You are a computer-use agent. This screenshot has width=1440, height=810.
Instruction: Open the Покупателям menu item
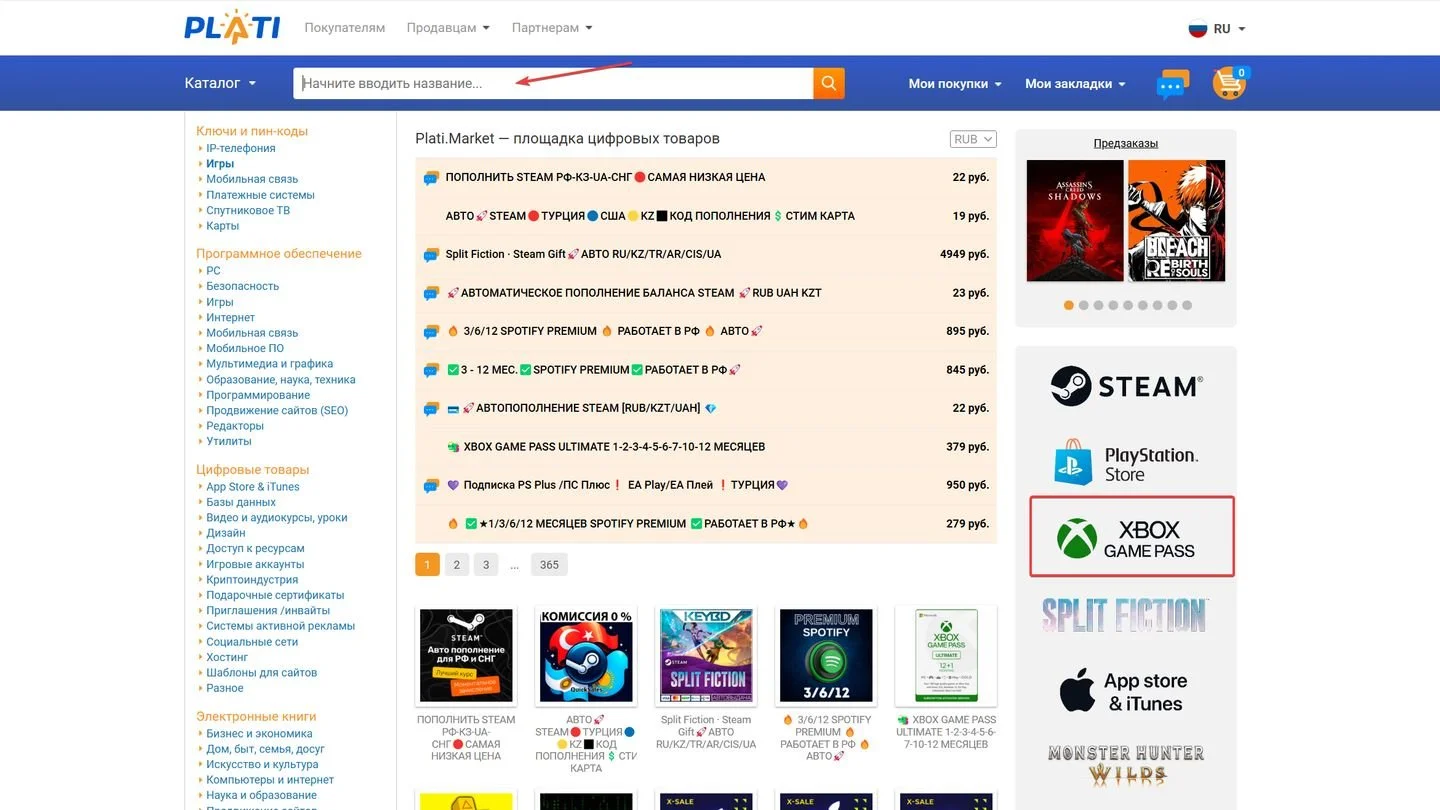click(345, 28)
